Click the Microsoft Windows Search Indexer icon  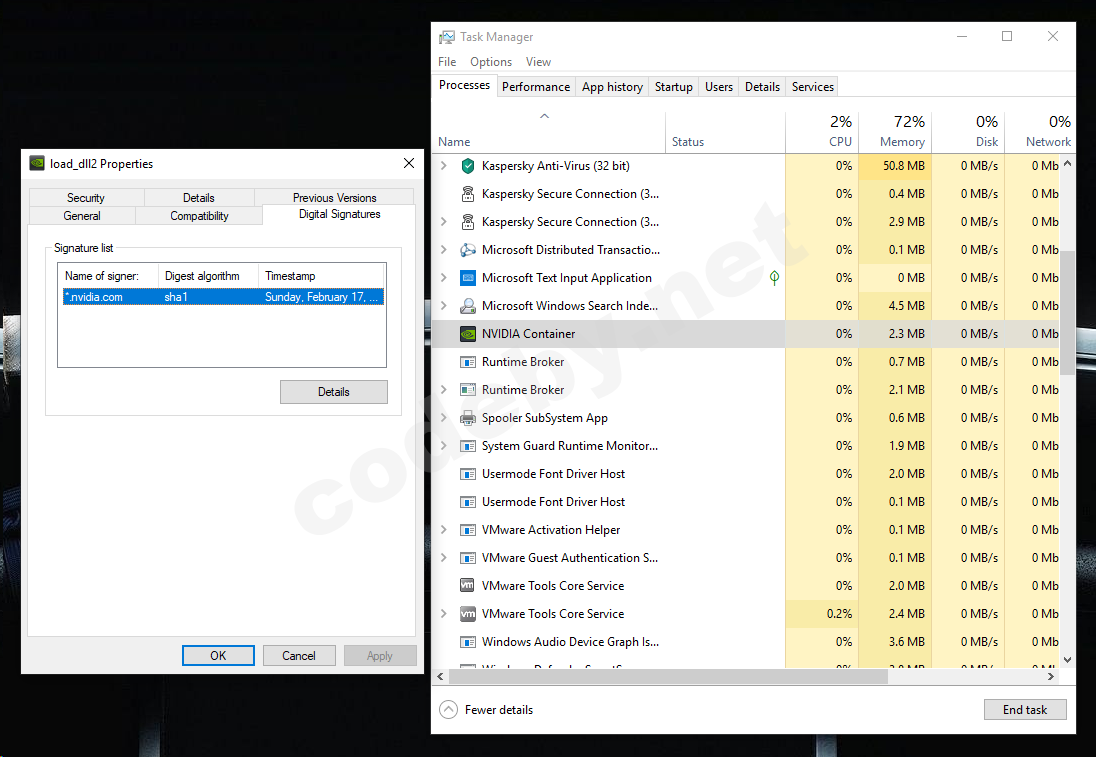(467, 306)
